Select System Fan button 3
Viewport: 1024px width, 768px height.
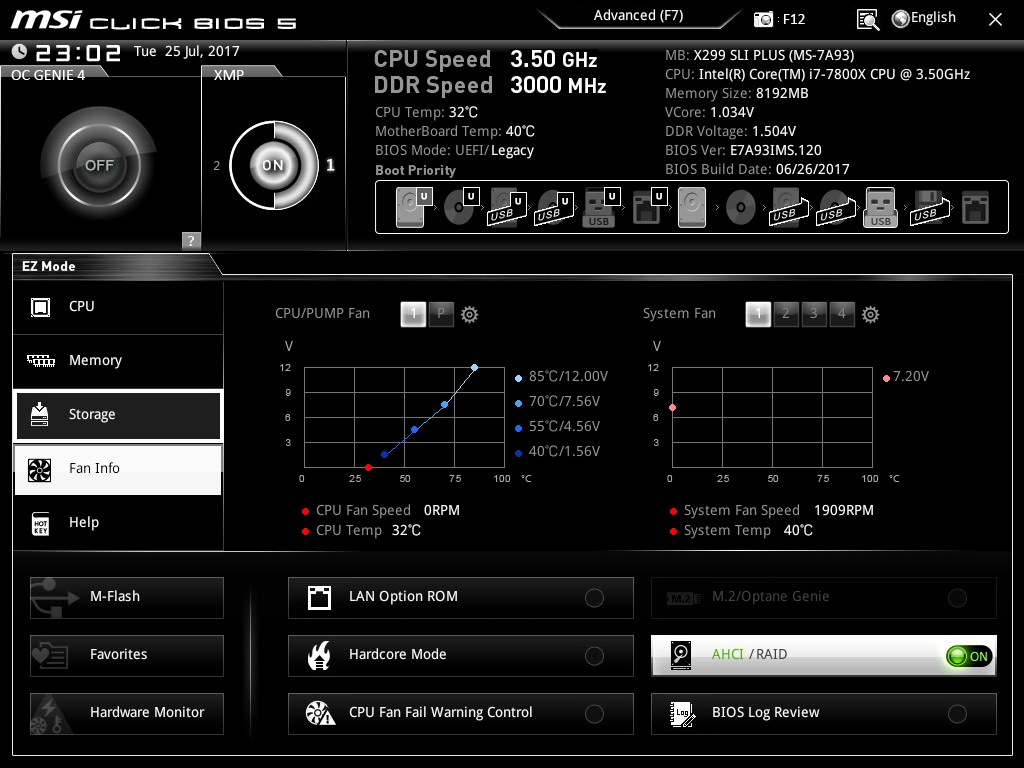point(814,314)
